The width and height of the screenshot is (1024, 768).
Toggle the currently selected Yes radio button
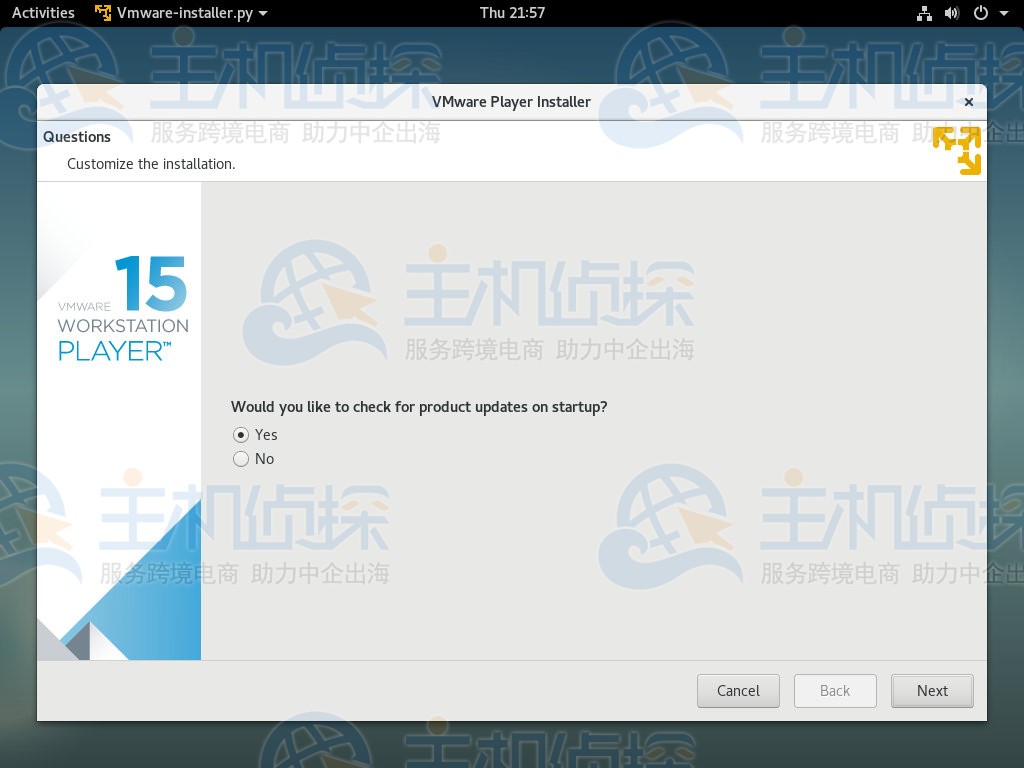pos(241,435)
